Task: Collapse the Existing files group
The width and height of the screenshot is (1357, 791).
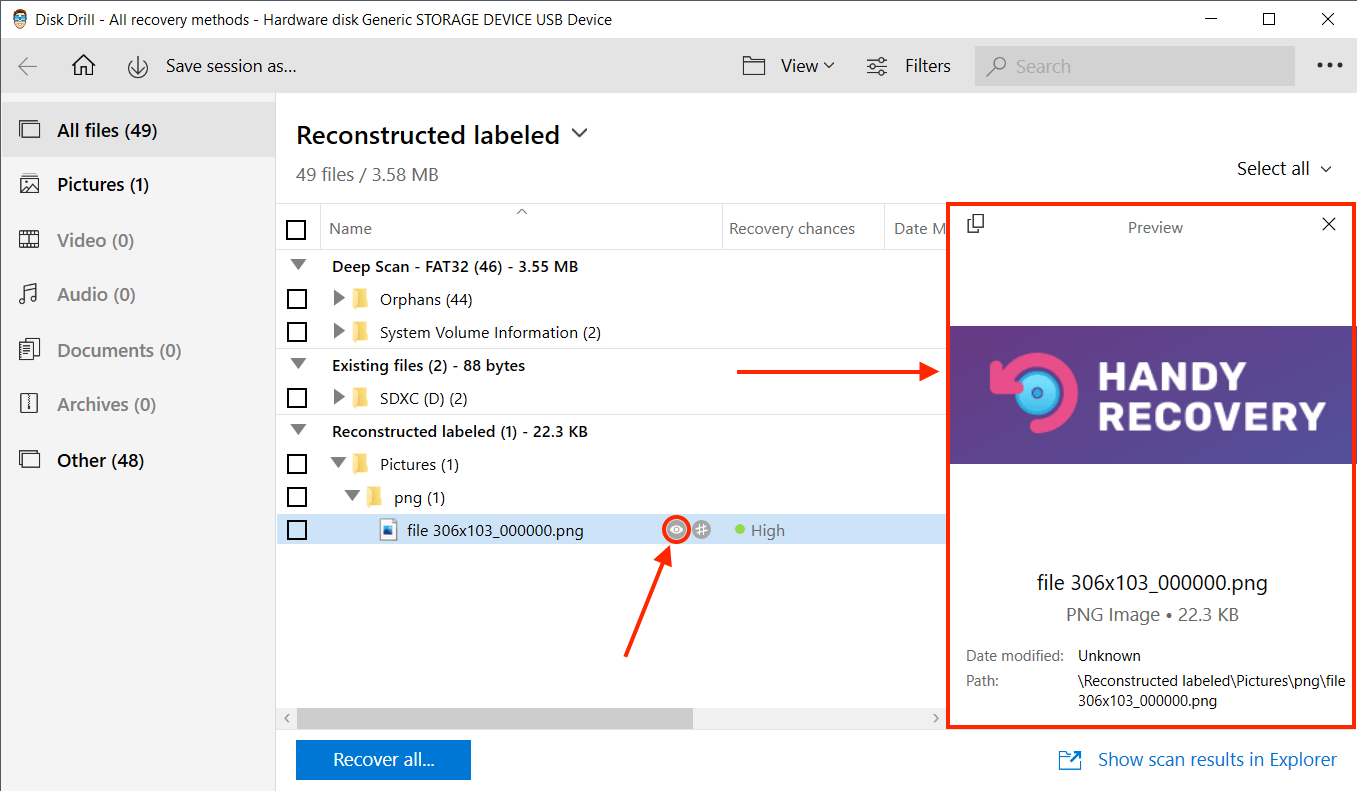Action: pyautogui.click(x=296, y=365)
